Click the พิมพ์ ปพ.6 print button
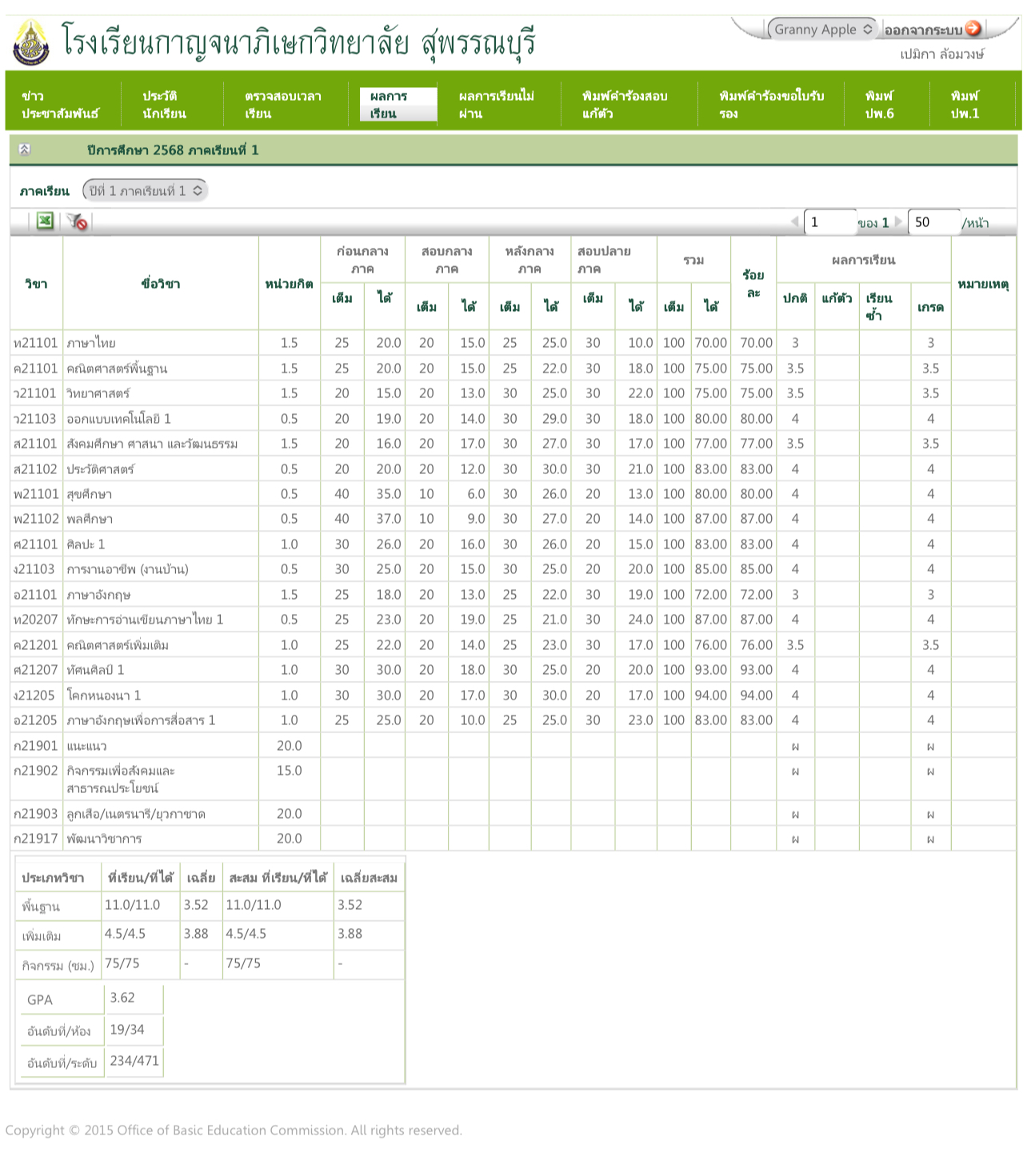1027x1176 pixels. (879, 105)
